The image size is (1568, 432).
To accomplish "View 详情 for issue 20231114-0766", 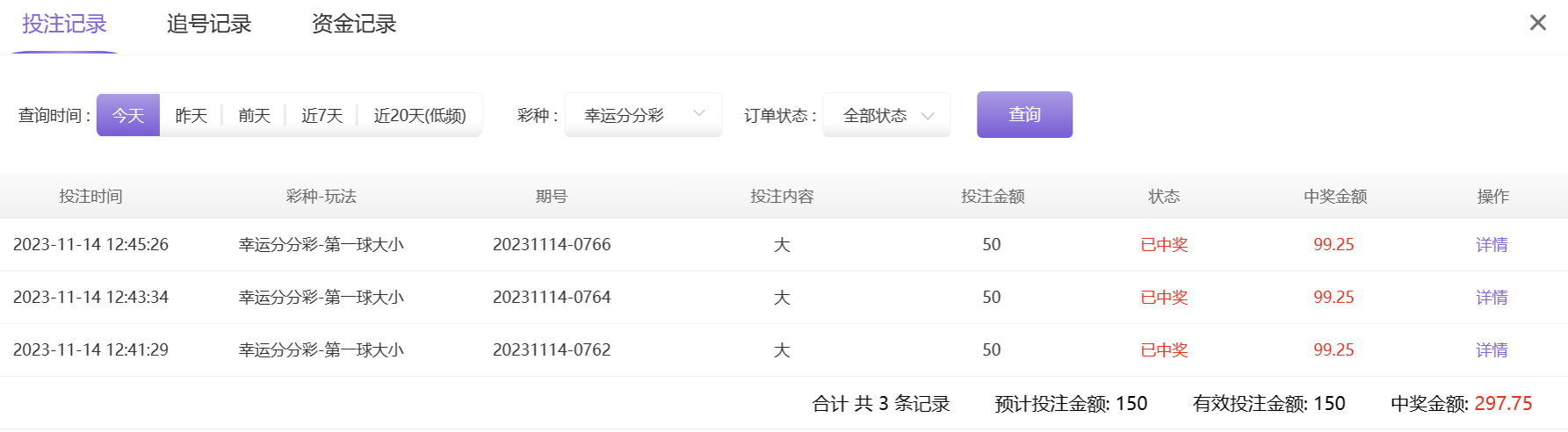I will point(1492,245).
